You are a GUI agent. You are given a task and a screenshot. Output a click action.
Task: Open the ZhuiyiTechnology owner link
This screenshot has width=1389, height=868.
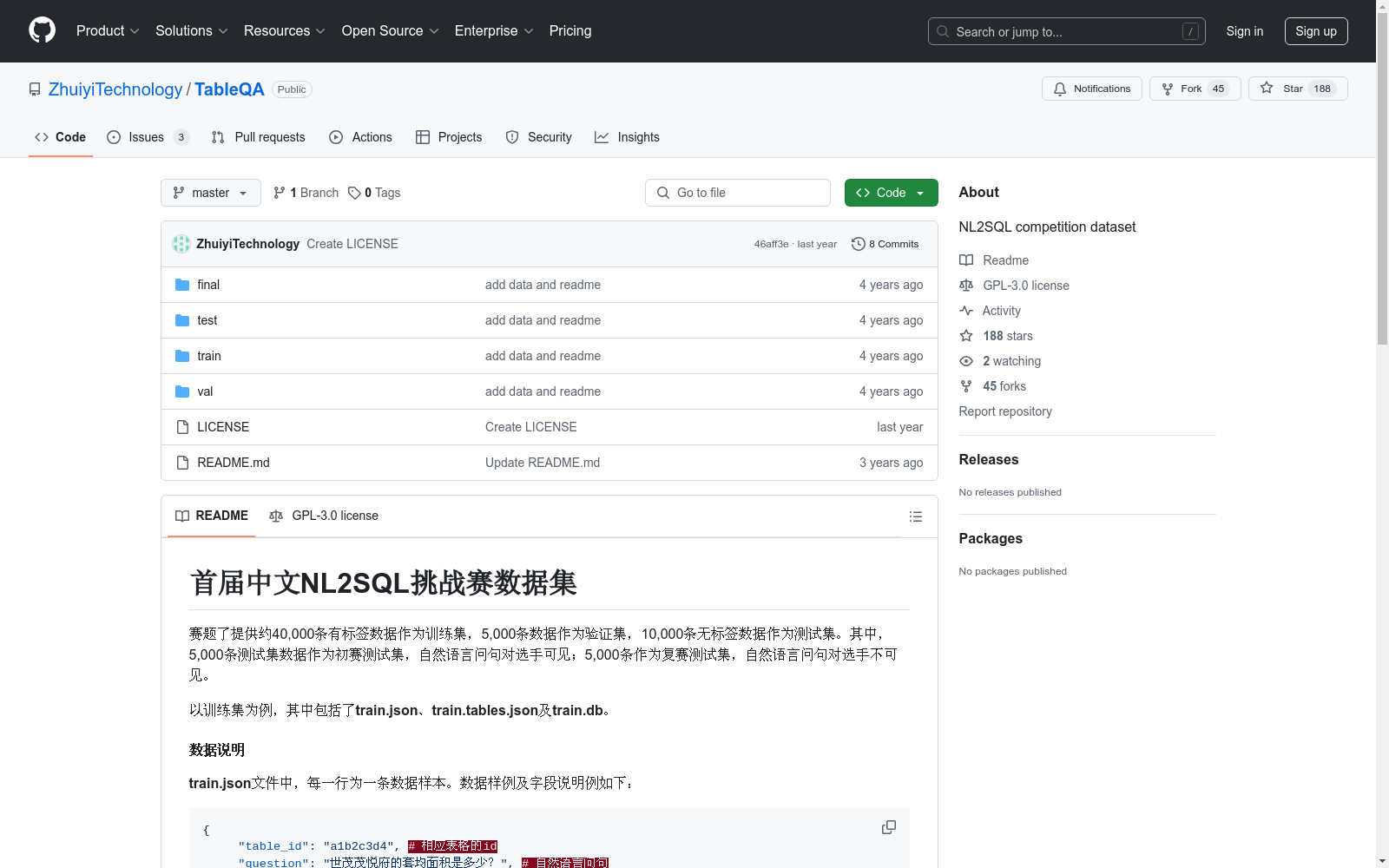[115, 89]
